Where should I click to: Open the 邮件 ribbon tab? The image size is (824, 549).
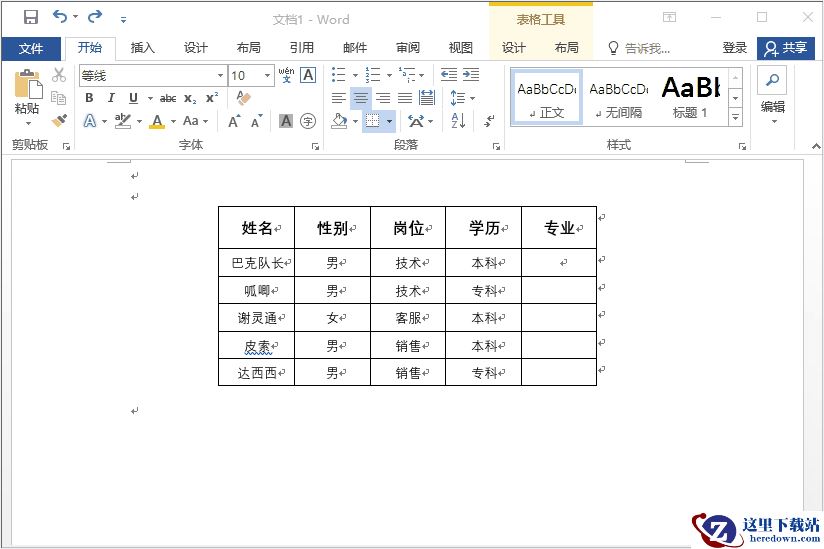(355, 48)
